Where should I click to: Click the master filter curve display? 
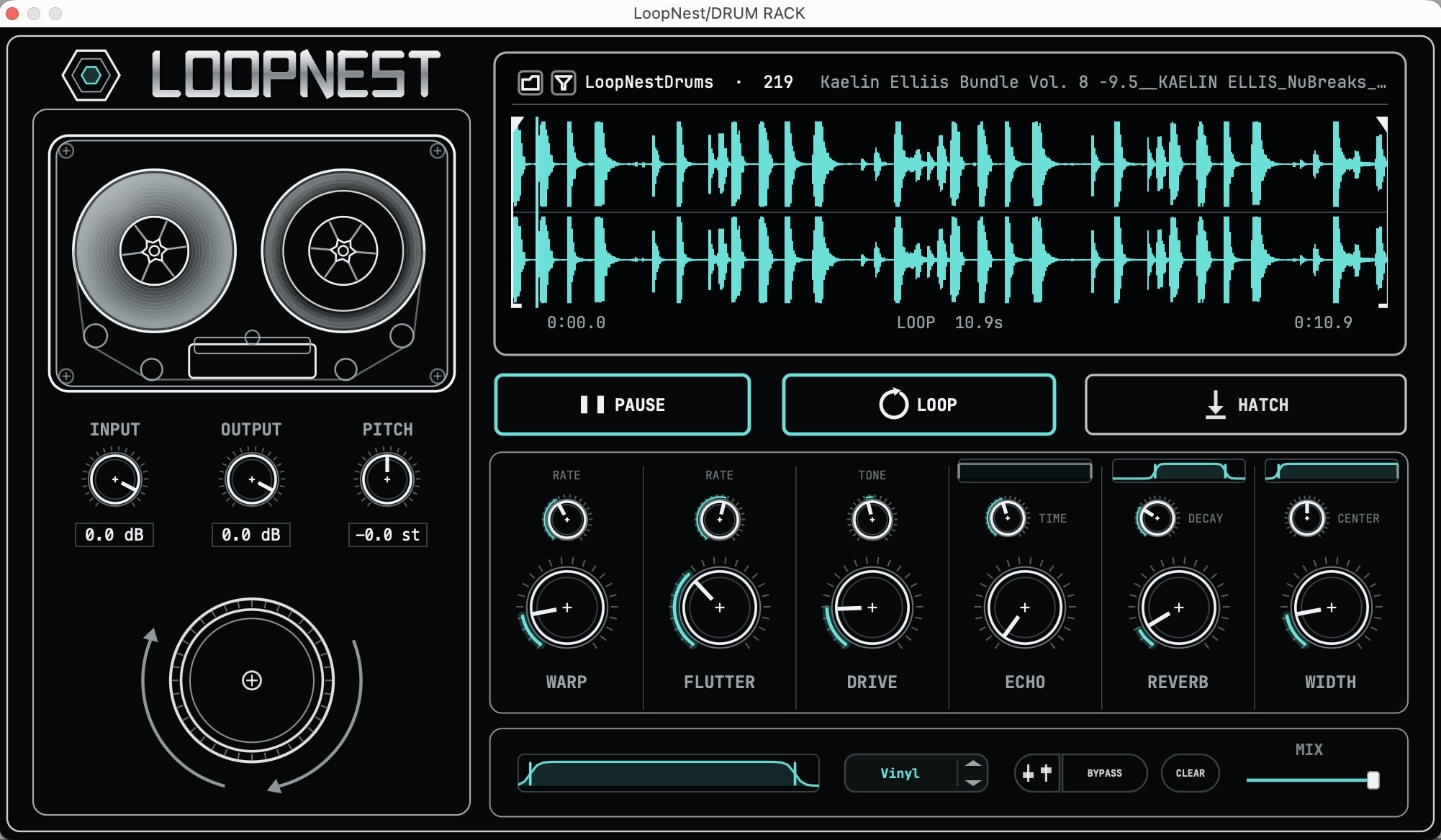(669, 773)
